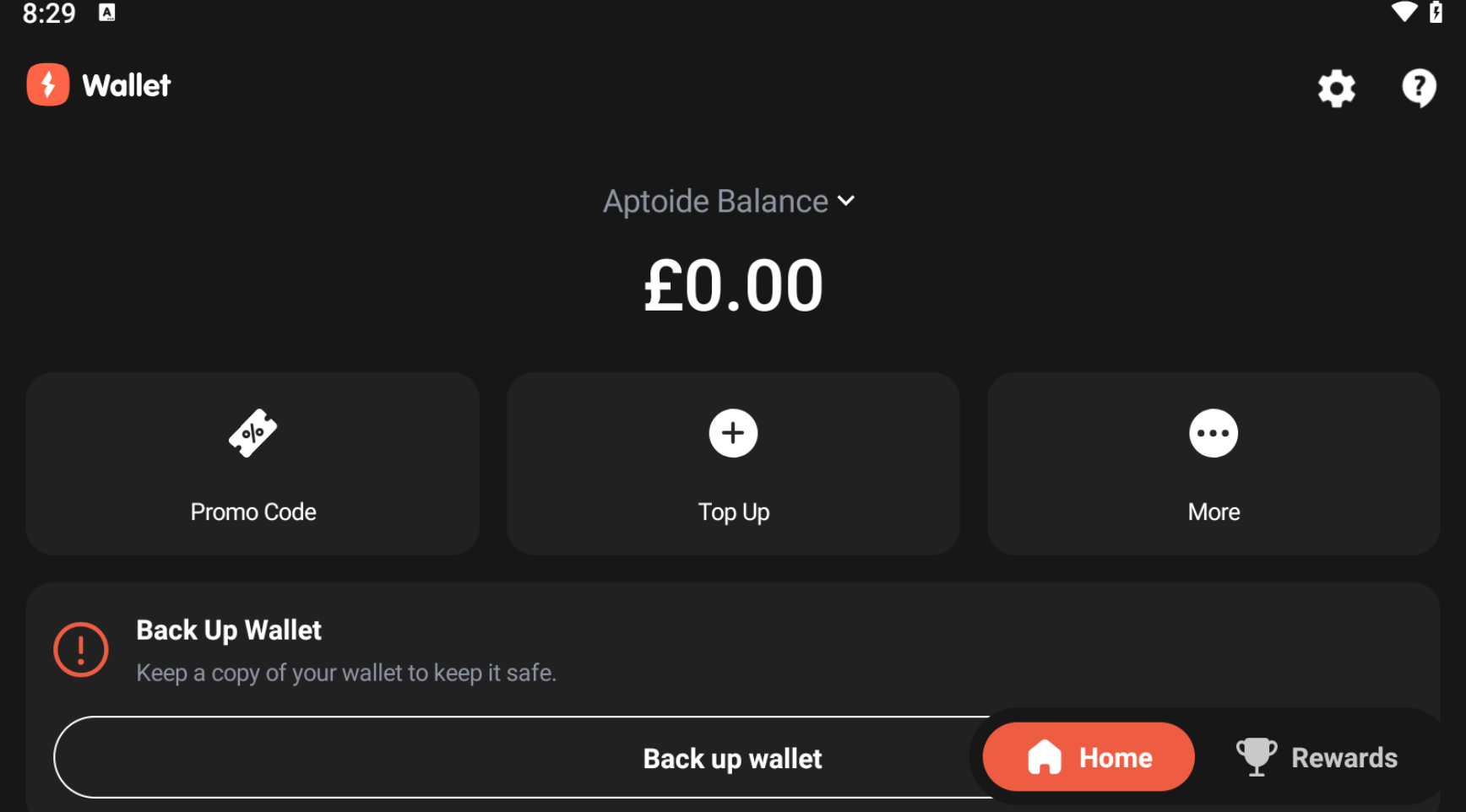This screenshot has width=1466, height=812.
Task: Tap the £0.00 balance amount
Action: [733, 286]
